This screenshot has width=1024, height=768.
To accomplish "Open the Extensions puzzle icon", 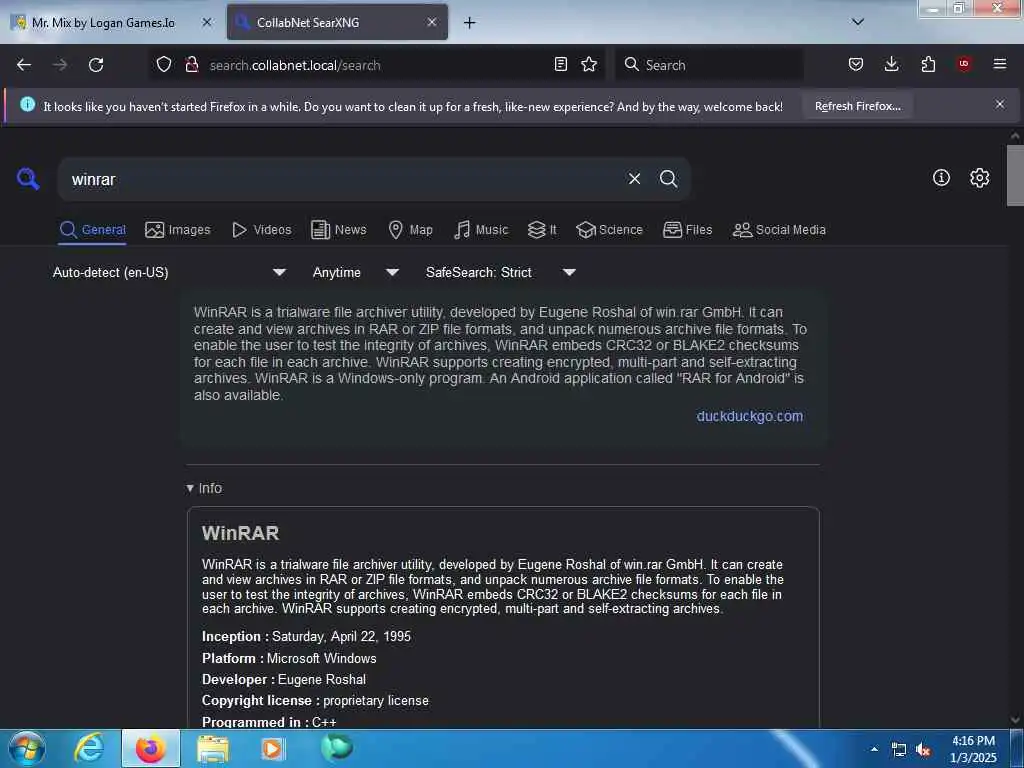I will pyautogui.click(x=928, y=64).
